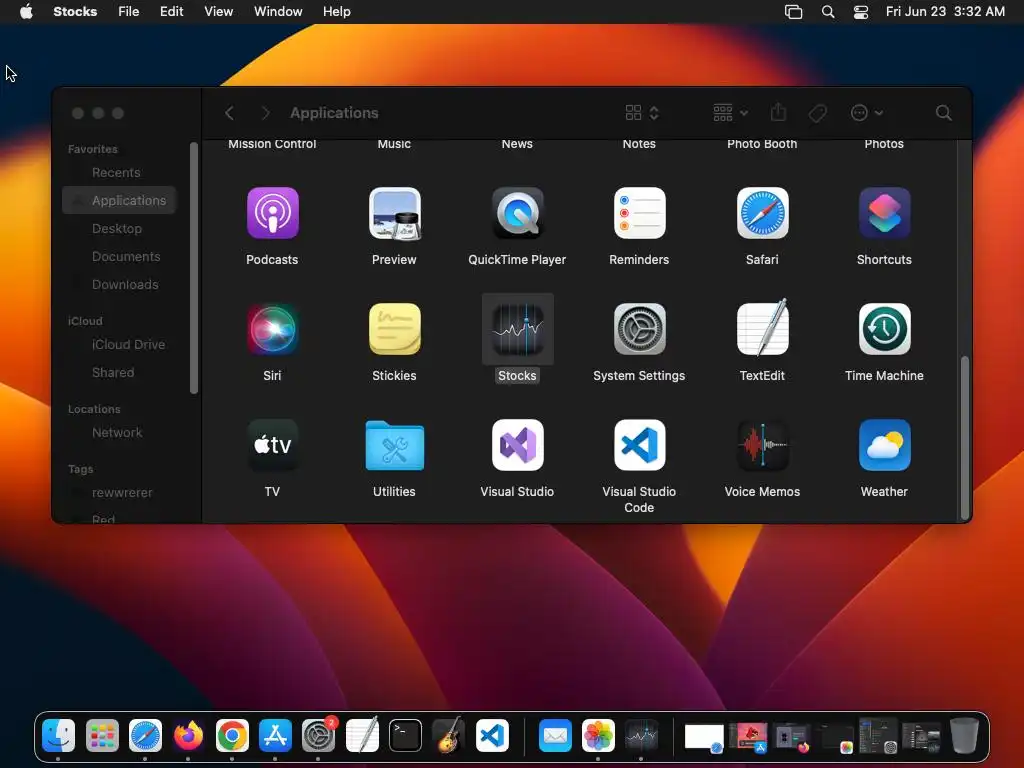Select Desktop in the sidebar
This screenshot has height=768, width=1024.
120,229
